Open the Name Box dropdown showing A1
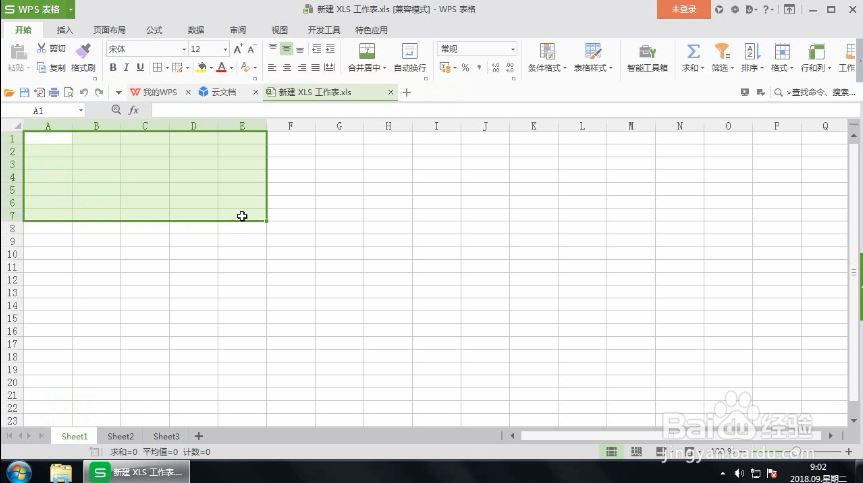 (81, 111)
